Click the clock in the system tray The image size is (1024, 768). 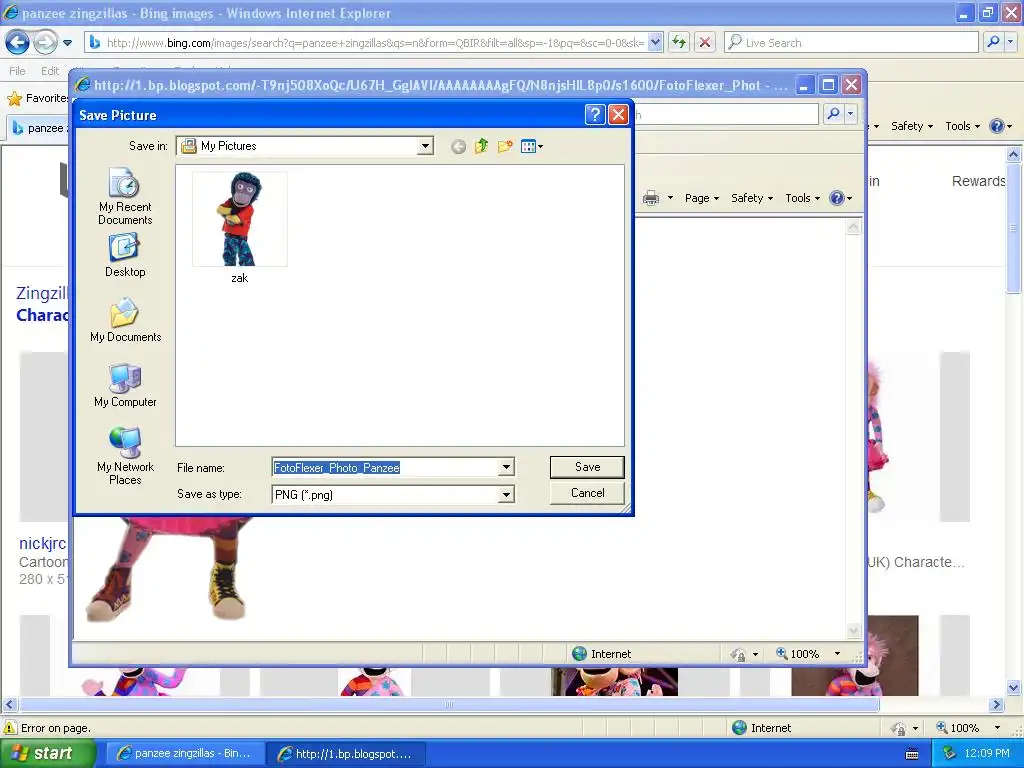[986, 754]
